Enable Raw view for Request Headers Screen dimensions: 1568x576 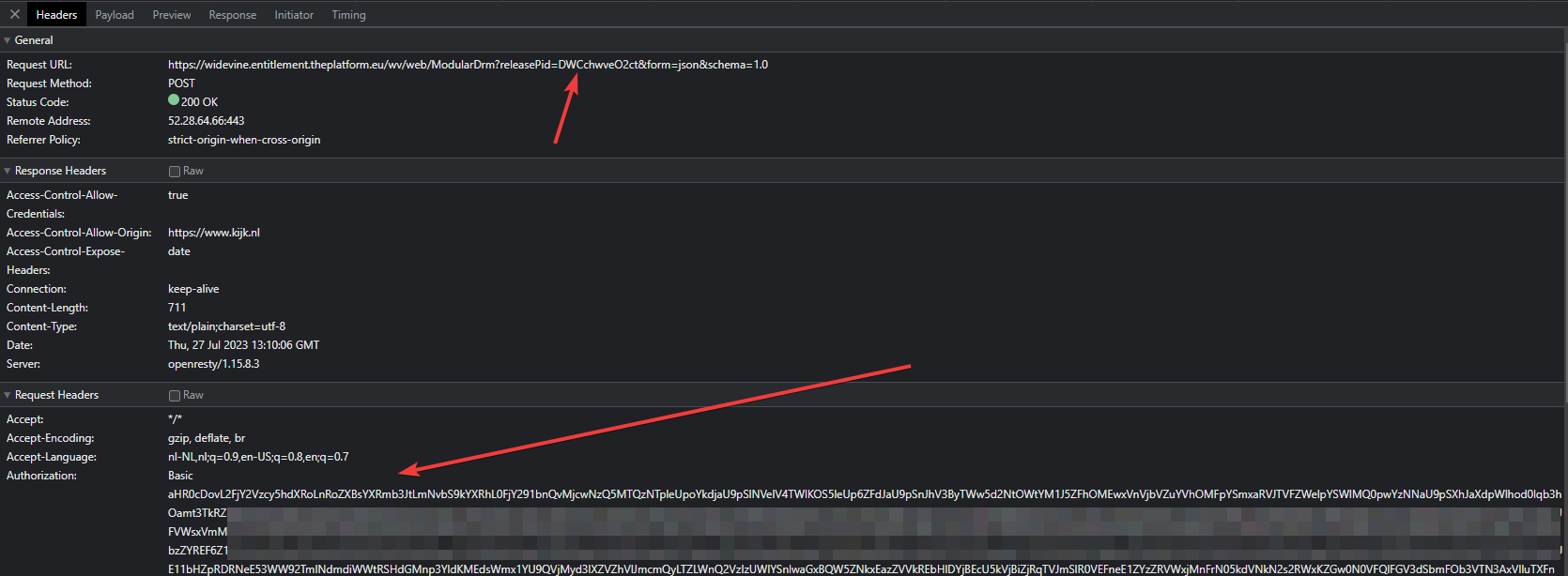click(175, 395)
